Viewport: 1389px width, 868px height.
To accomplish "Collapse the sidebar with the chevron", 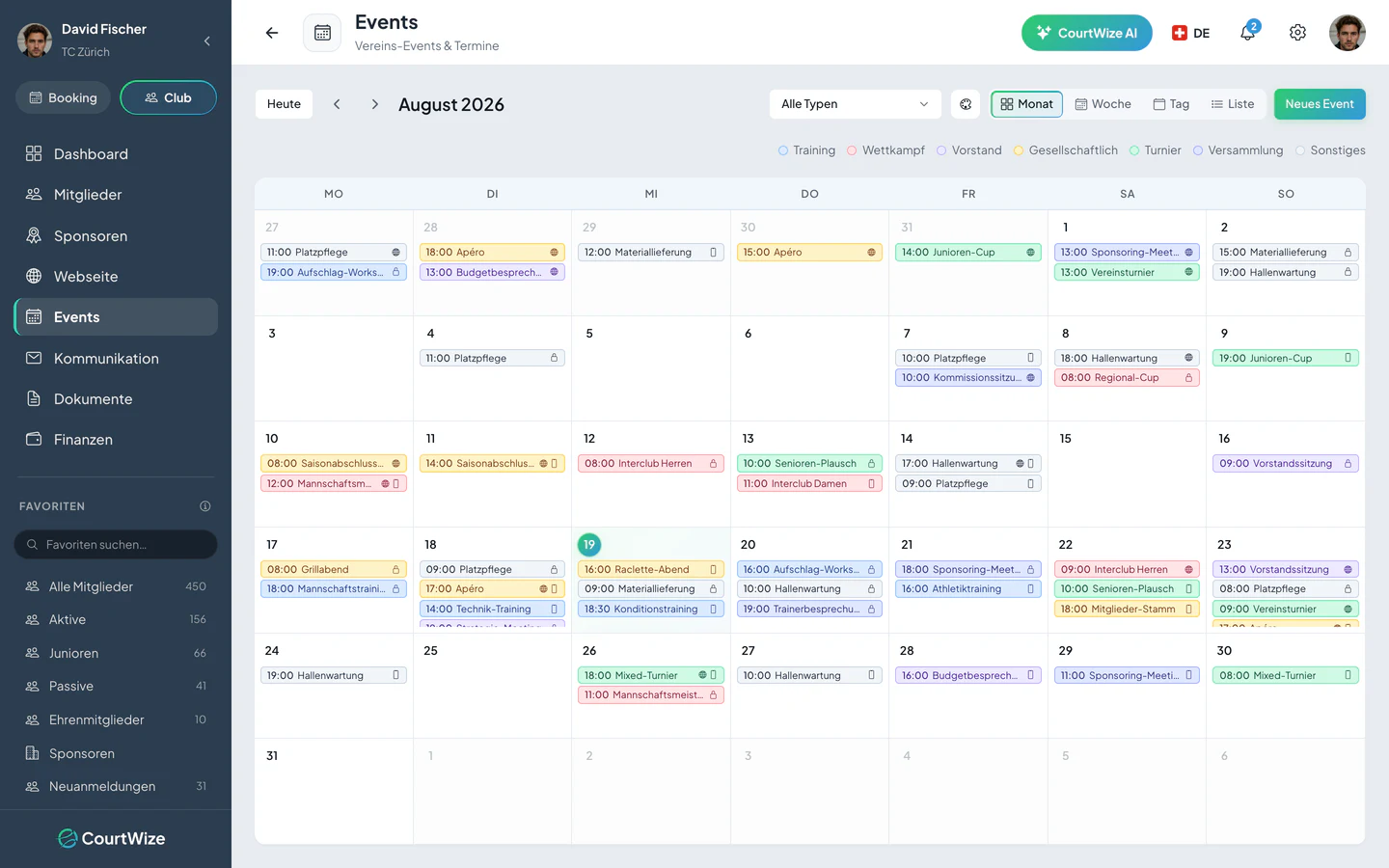I will pyautogui.click(x=206, y=41).
